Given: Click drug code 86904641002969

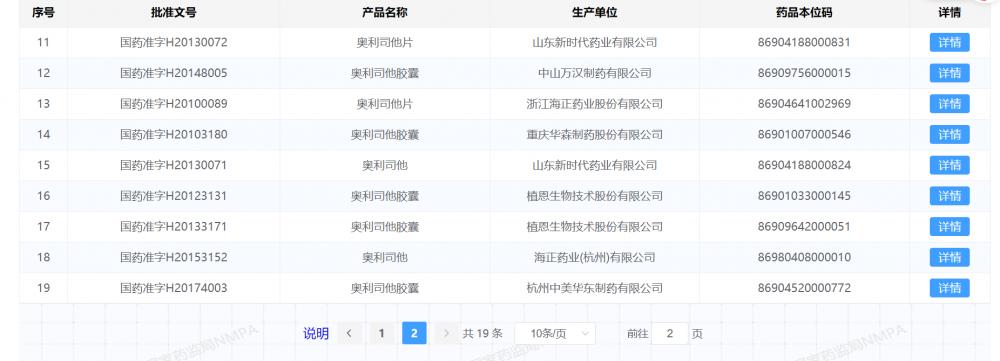Looking at the screenshot, I should point(804,104).
